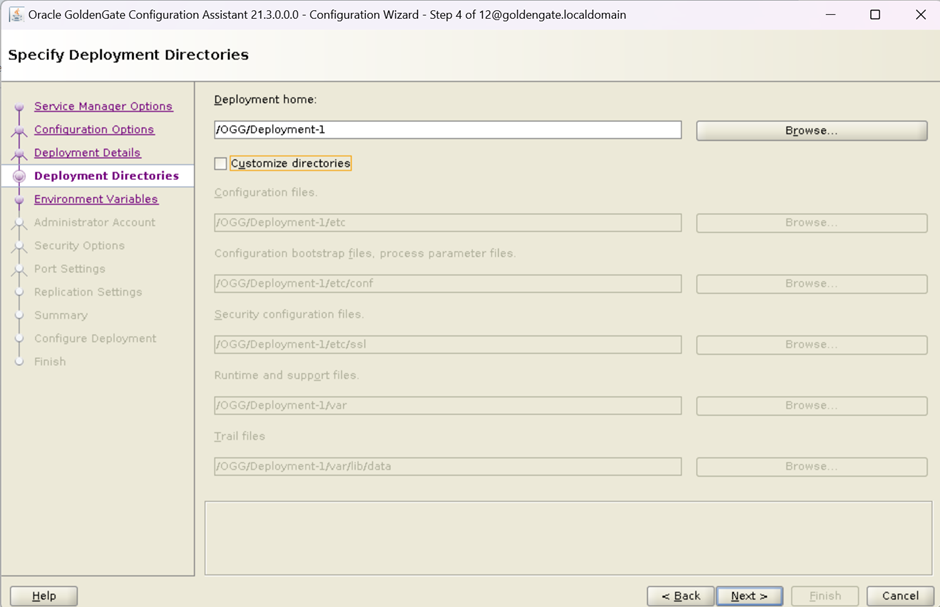This screenshot has width=940, height=607.
Task: Cancel the configuration wizard
Action: [900, 596]
